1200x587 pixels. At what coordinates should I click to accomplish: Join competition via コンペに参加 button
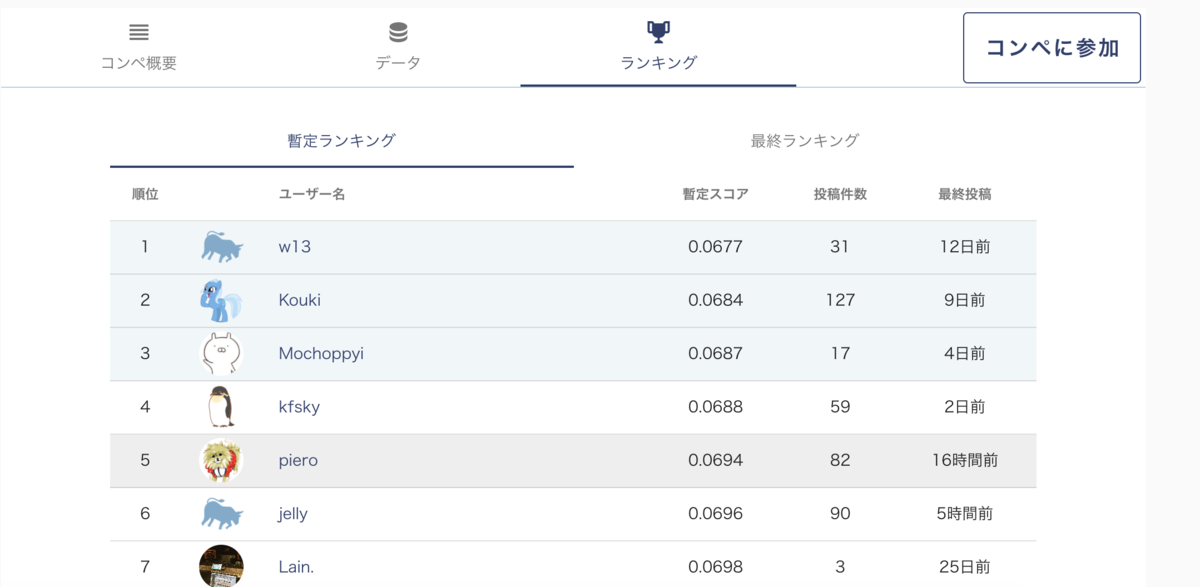[x=1052, y=48]
